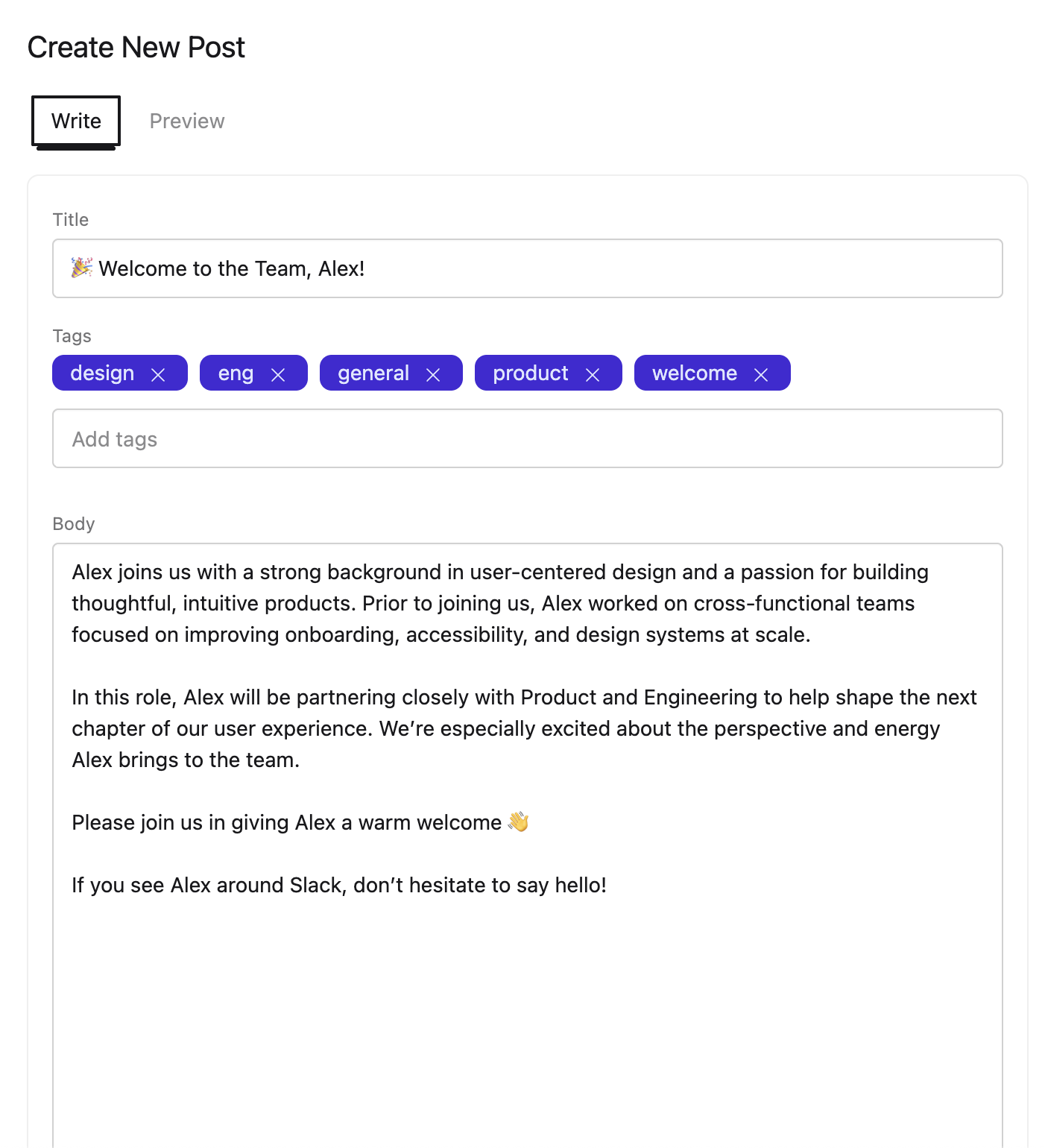Click the empty area below the Body text

pos(527,1029)
